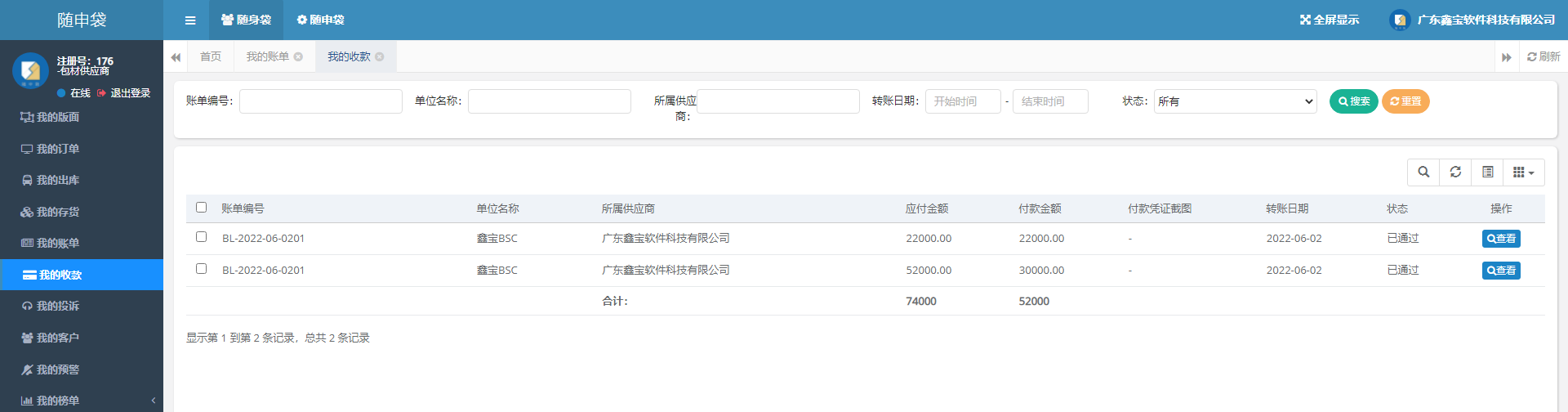Click the green 搜索 button
The image size is (1568, 412).
tap(1354, 101)
